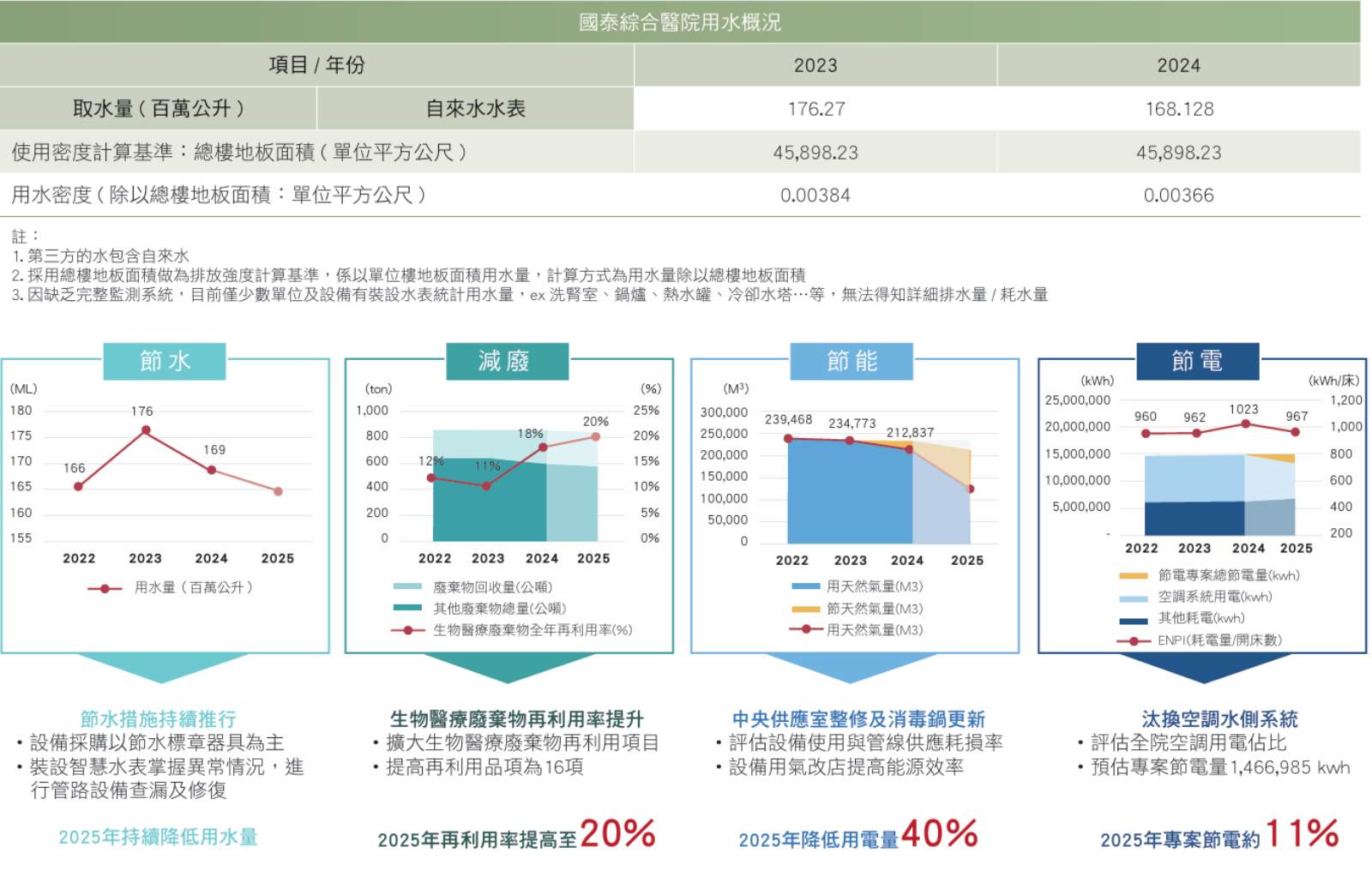Screen dimensions: 1372x871
Task: Click the orange swatch beside 節電專案總節電量
Action: (1134, 576)
